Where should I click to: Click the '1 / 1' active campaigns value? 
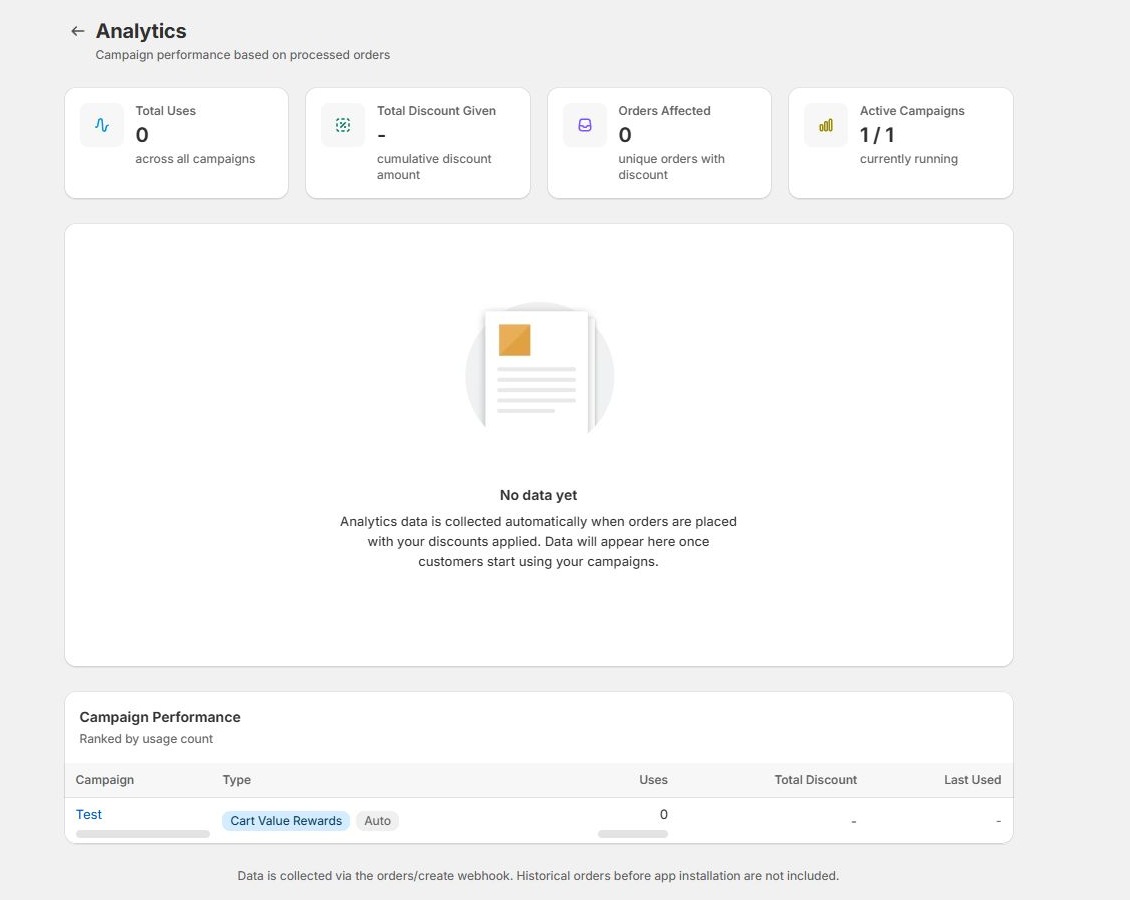(877, 135)
